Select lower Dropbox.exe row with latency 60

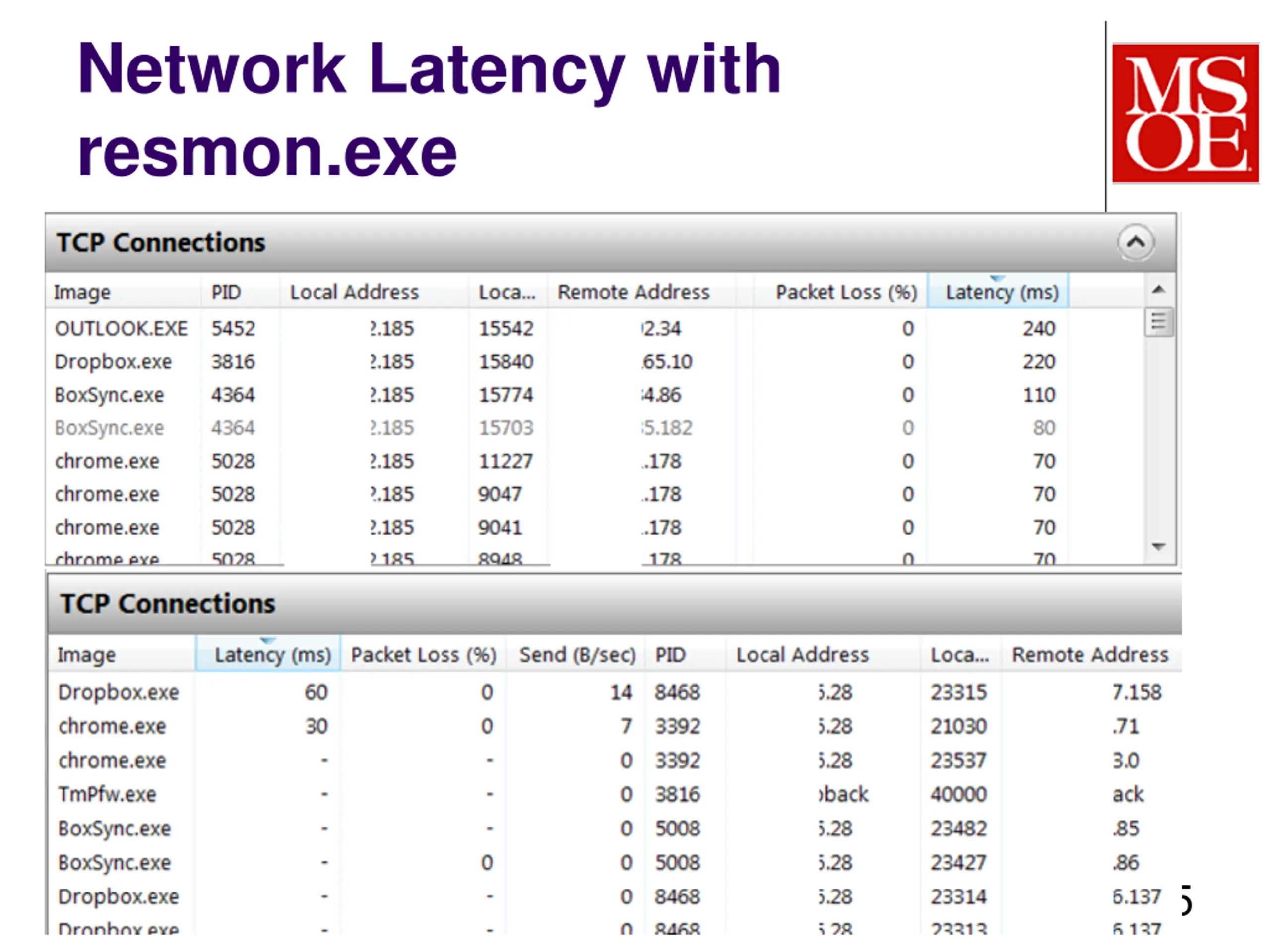pos(615,692)
